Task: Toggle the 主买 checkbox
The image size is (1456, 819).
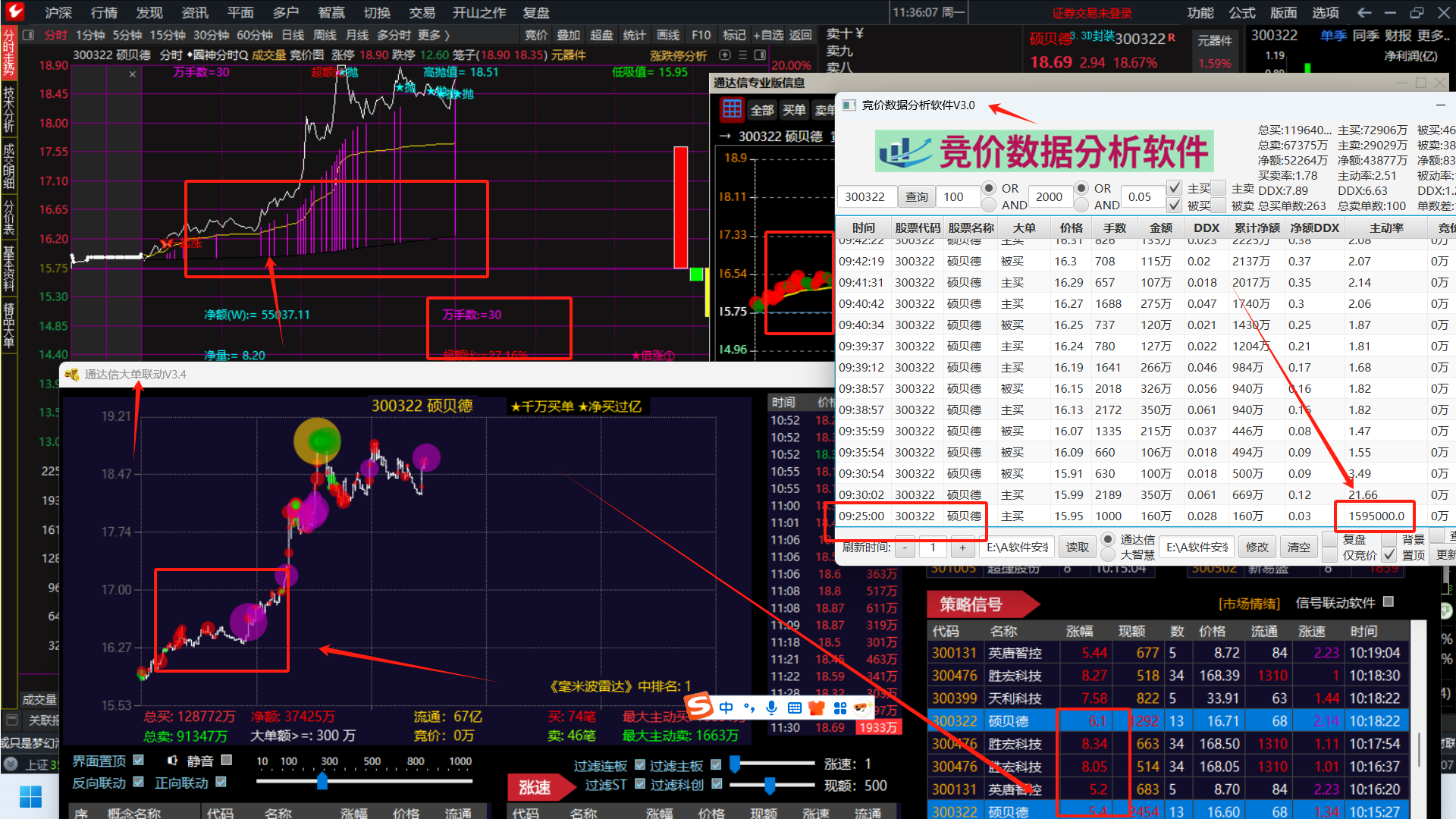Action: (x=1174, y=187)
